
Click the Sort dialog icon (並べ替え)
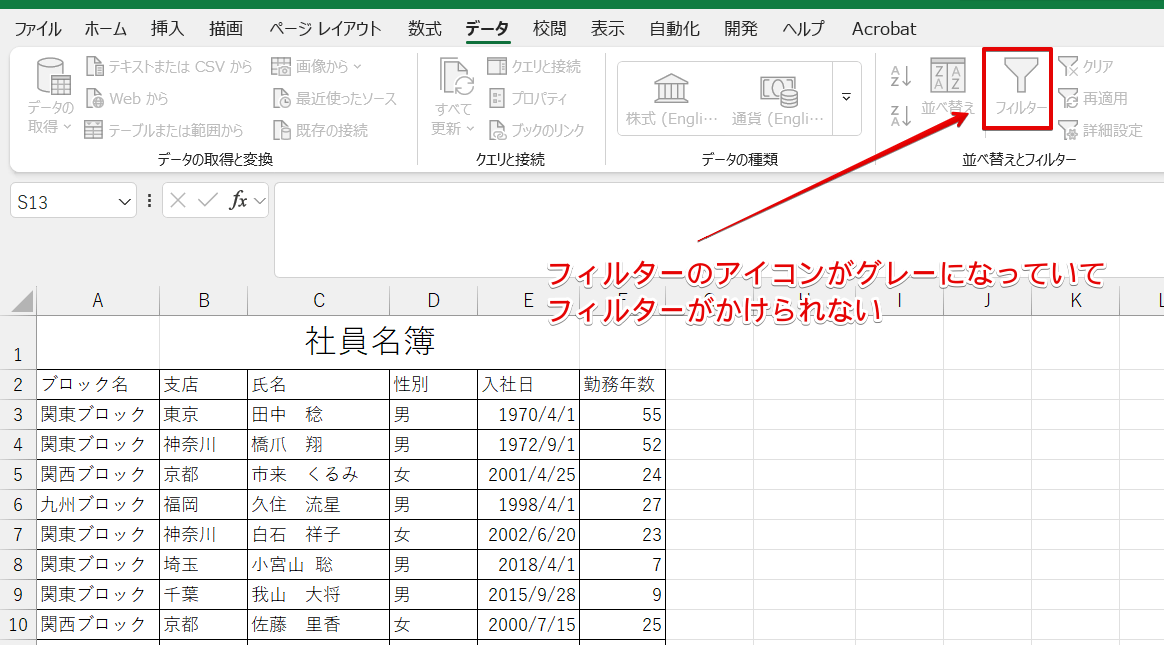coord(947,86)
